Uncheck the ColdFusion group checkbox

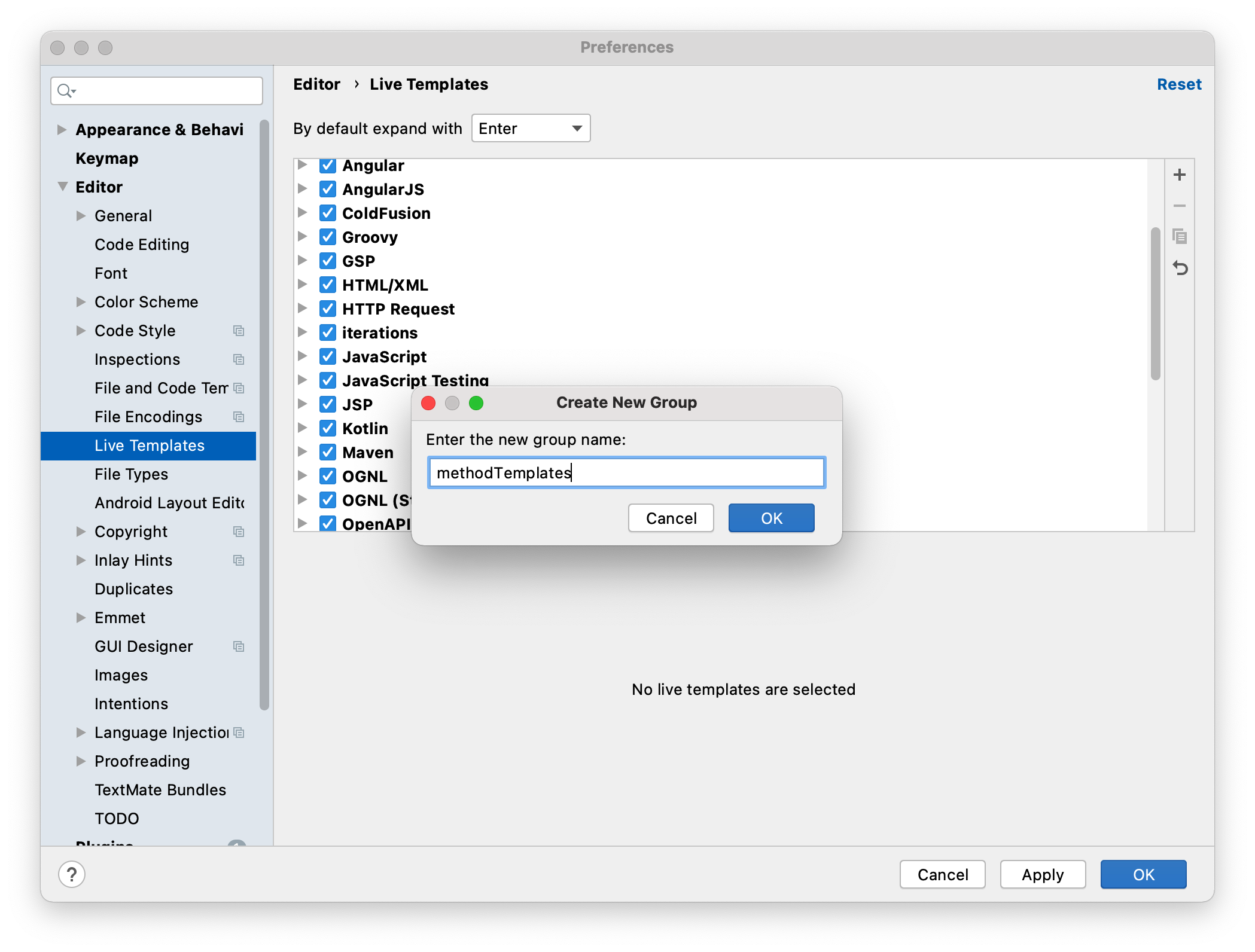327,213
